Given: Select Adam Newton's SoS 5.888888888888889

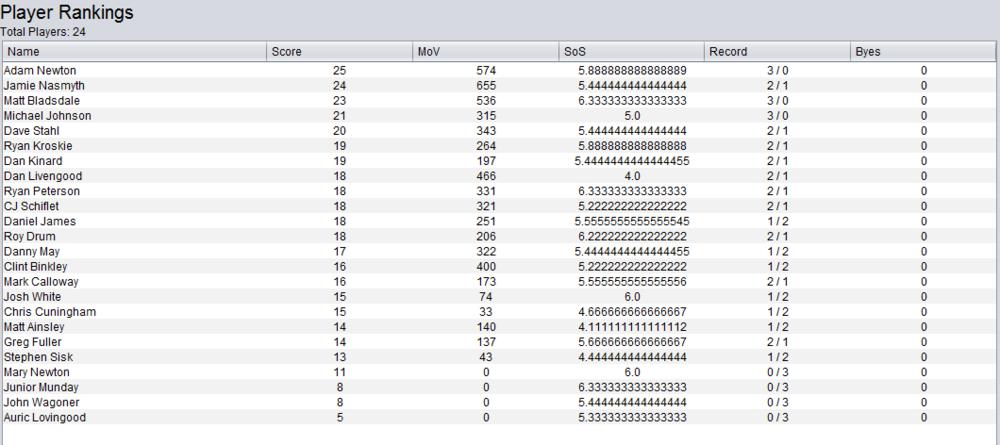Looking at the screenshot, I should click(x=631, y=71).
